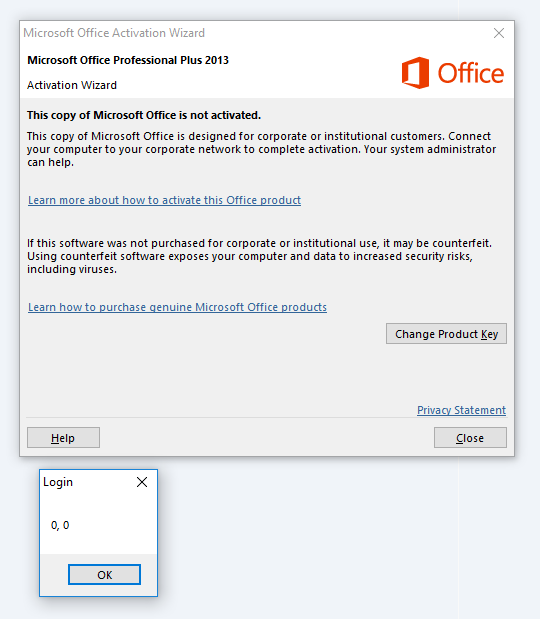This screenshot has width=540, height=619.
Task: Click the paragraph warning about counterfeit software
Action: pyautogui.click(x=259, y=256)
